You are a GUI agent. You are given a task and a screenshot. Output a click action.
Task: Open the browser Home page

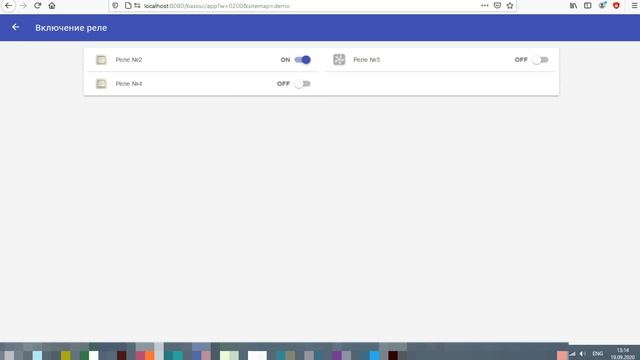(x=52, y=6)
